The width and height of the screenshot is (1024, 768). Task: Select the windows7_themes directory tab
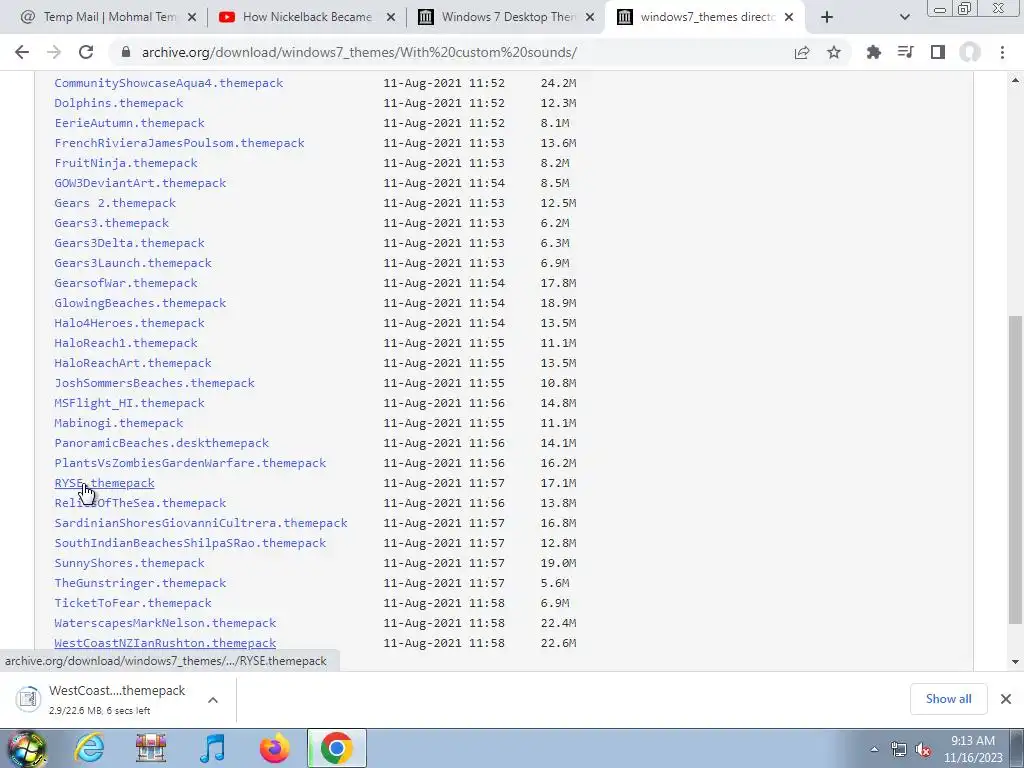click(705, 17)
